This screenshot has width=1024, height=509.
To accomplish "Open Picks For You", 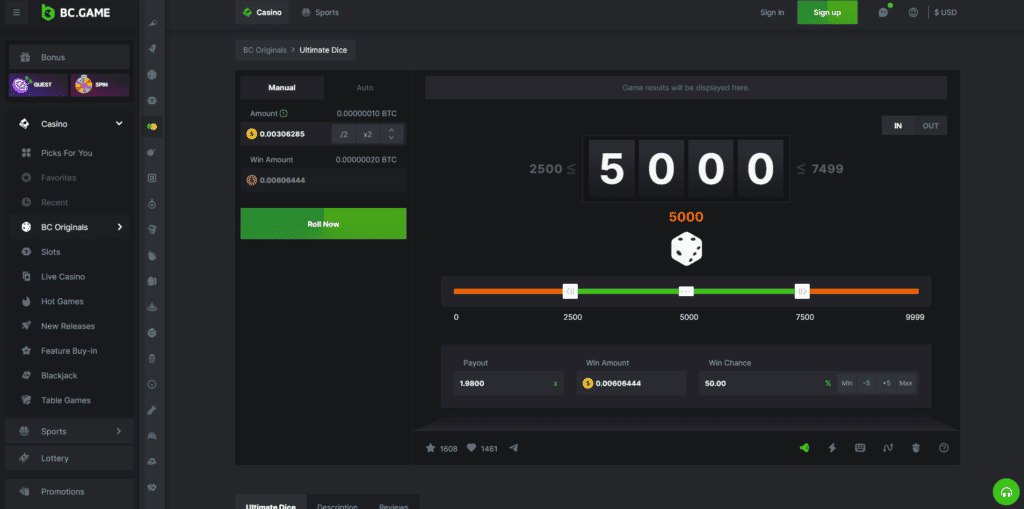I will point(69,153).
